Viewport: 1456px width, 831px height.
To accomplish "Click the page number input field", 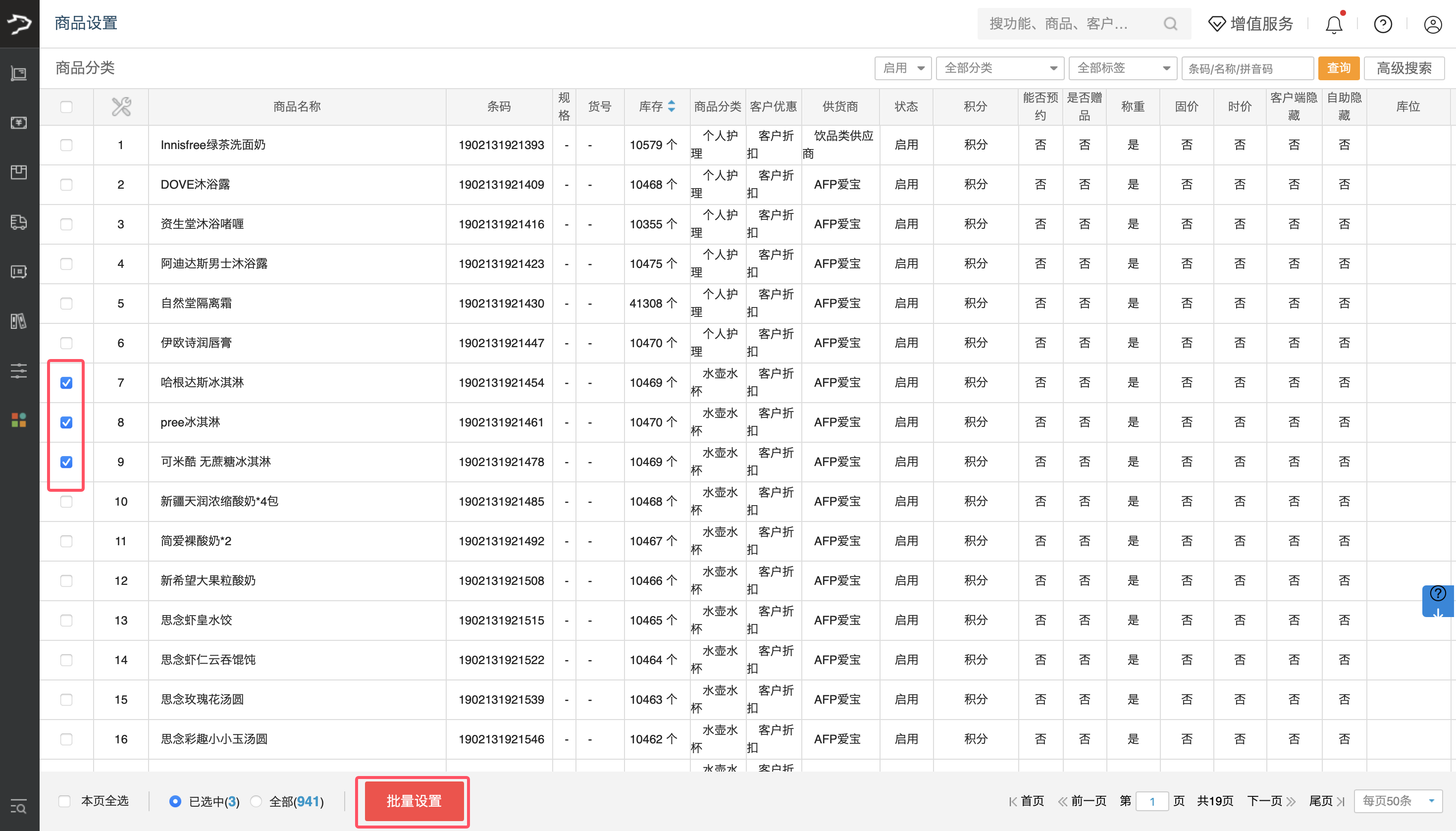I will [x=1152, y=801].
